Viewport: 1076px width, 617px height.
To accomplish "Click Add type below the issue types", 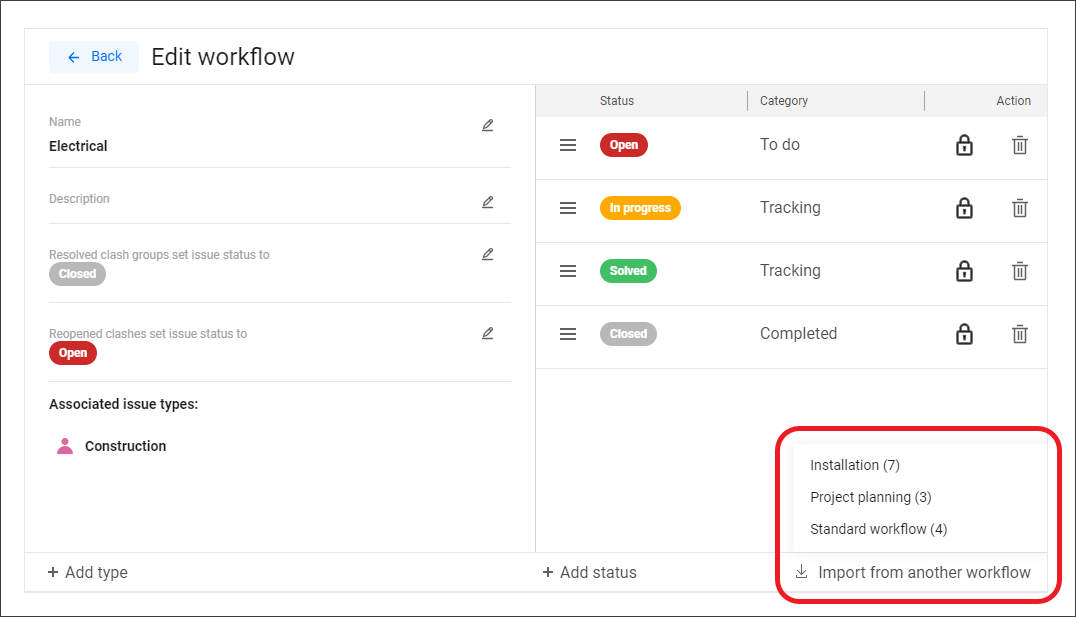I will click(x=88, y=572).
